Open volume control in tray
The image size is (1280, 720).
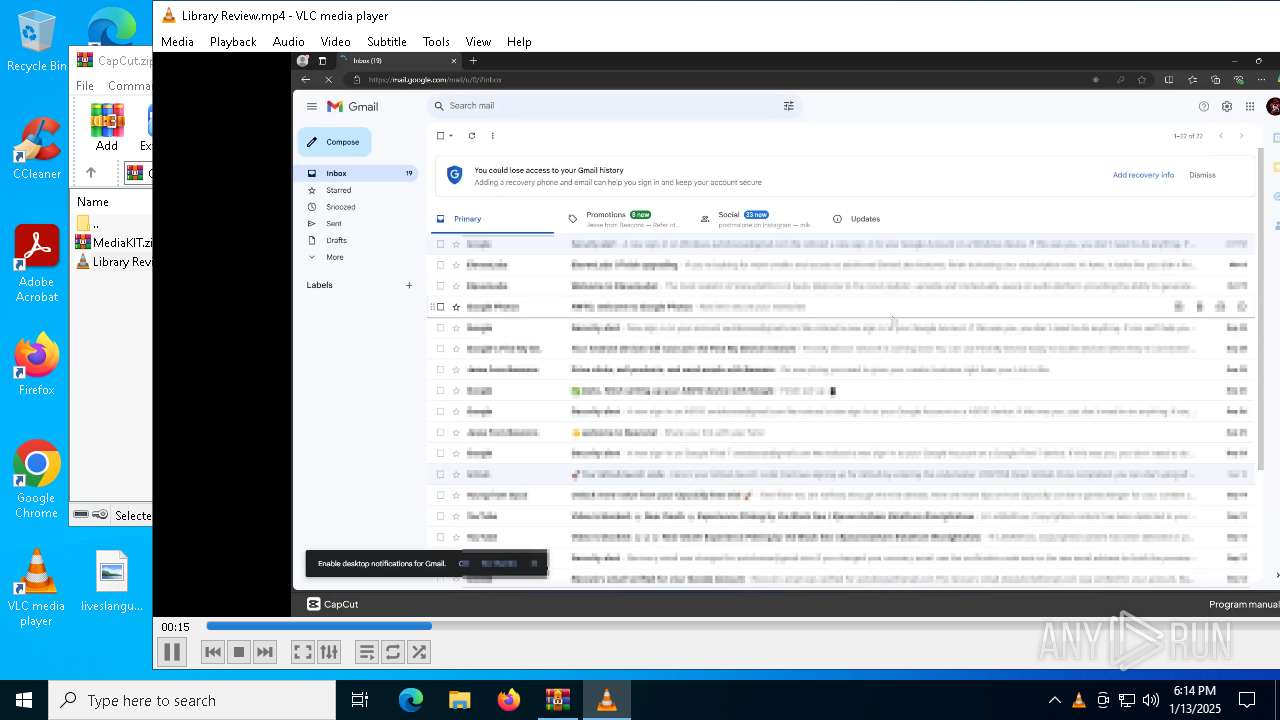(1151, 700)
